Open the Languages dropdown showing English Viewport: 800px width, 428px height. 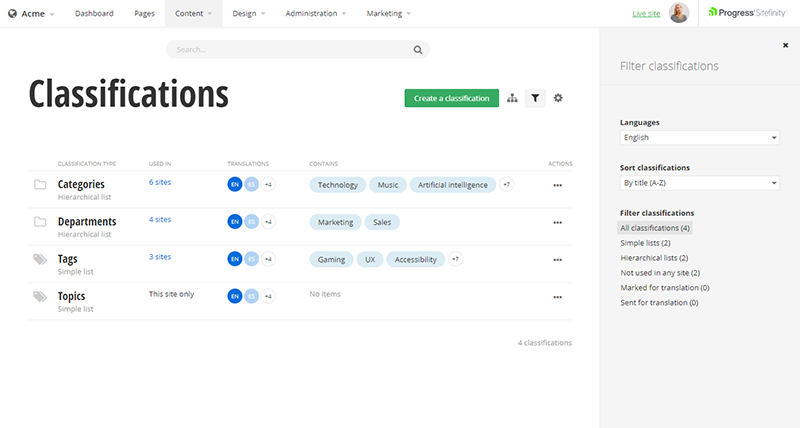click(699, 138)
